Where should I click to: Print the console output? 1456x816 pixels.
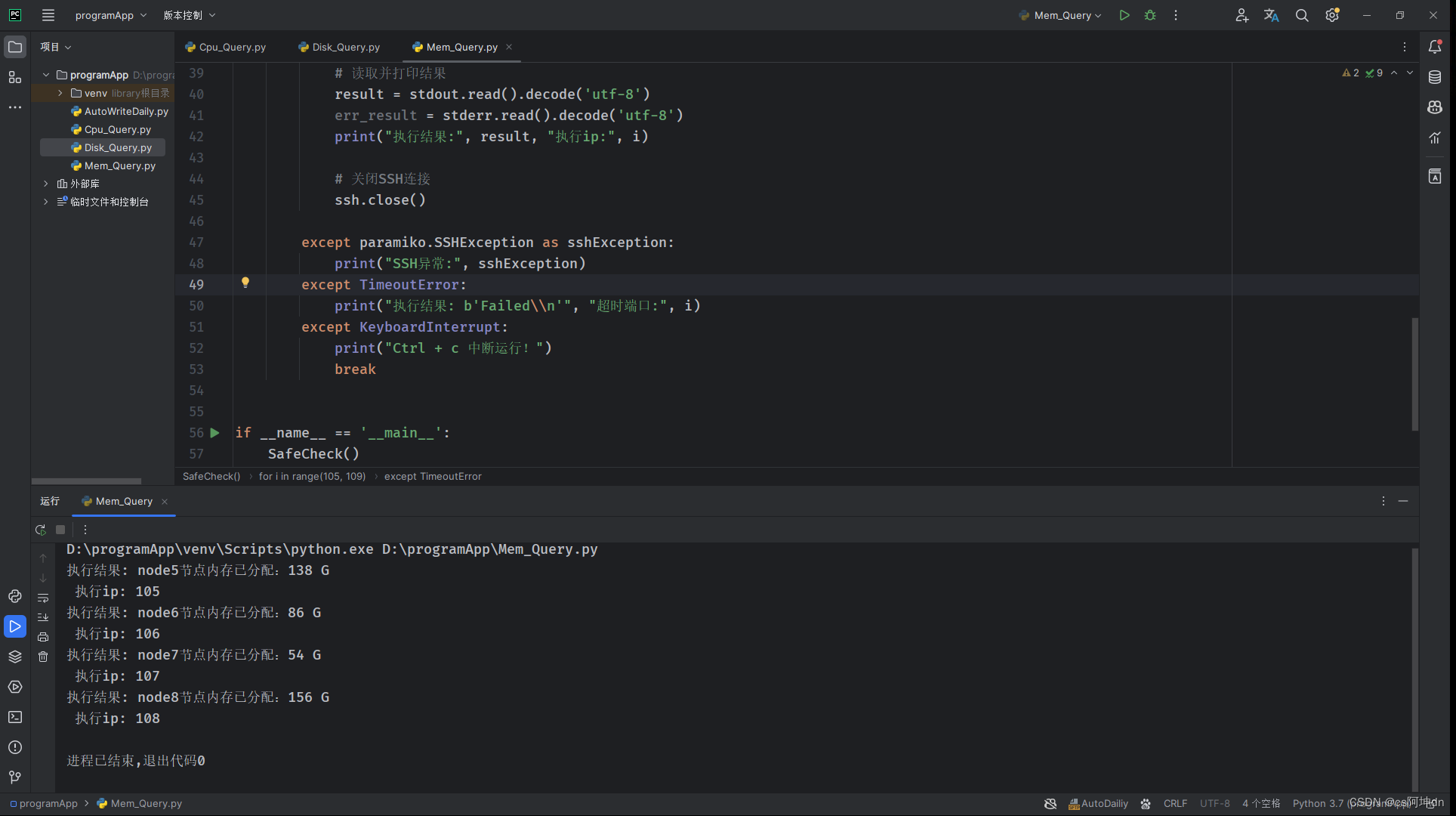[43, 637]
